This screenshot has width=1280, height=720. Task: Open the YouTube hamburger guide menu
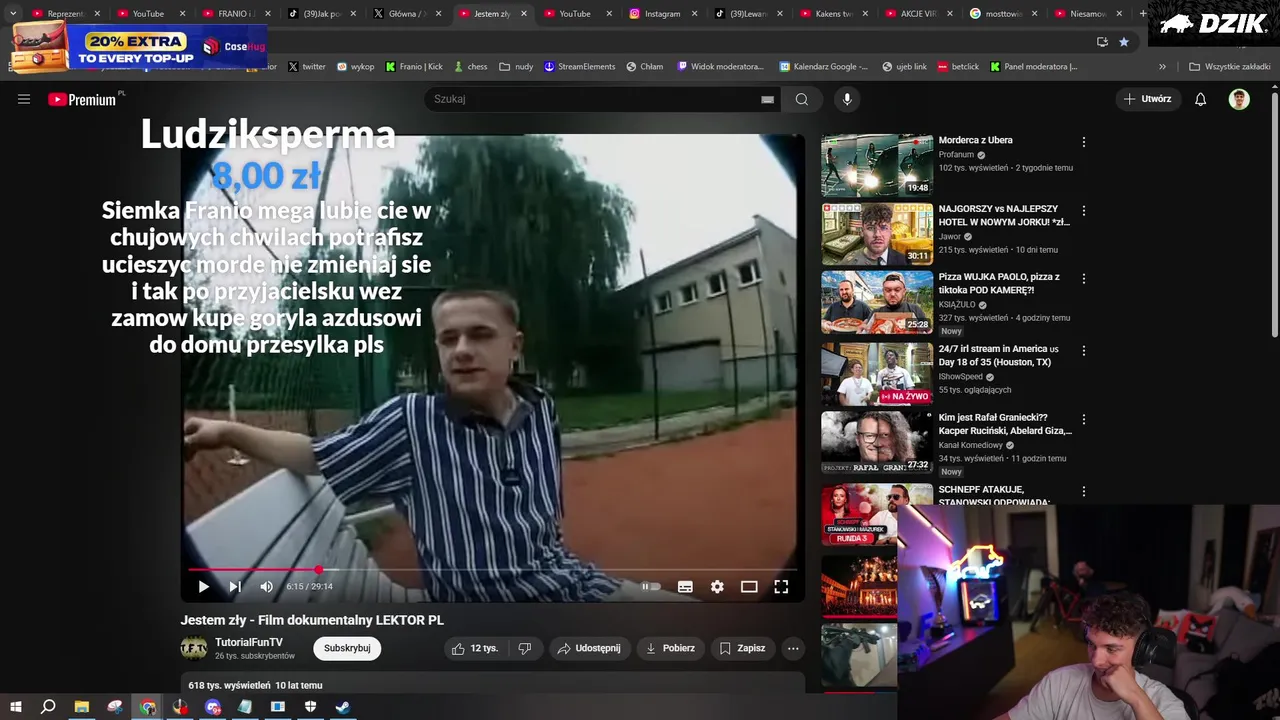(x=24, y=99)
